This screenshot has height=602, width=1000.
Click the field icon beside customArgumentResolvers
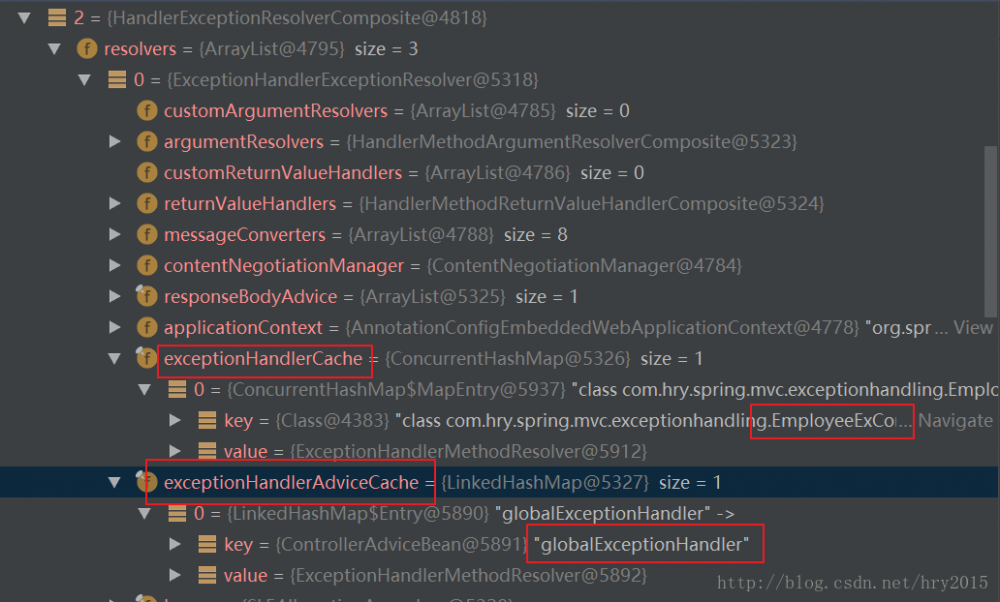(x=147, y=110)
